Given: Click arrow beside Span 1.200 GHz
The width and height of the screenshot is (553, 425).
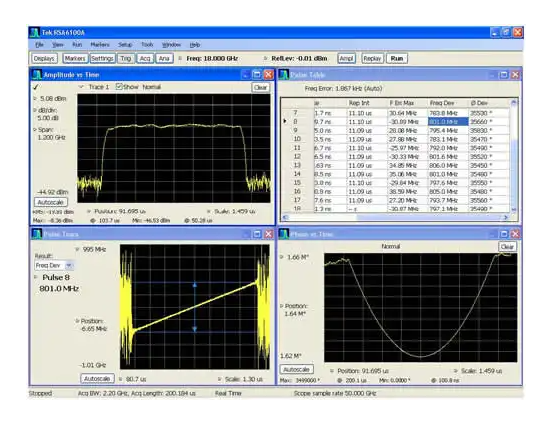Looking at the screenshot, I should pyautogui.click(x=35, y=129).
